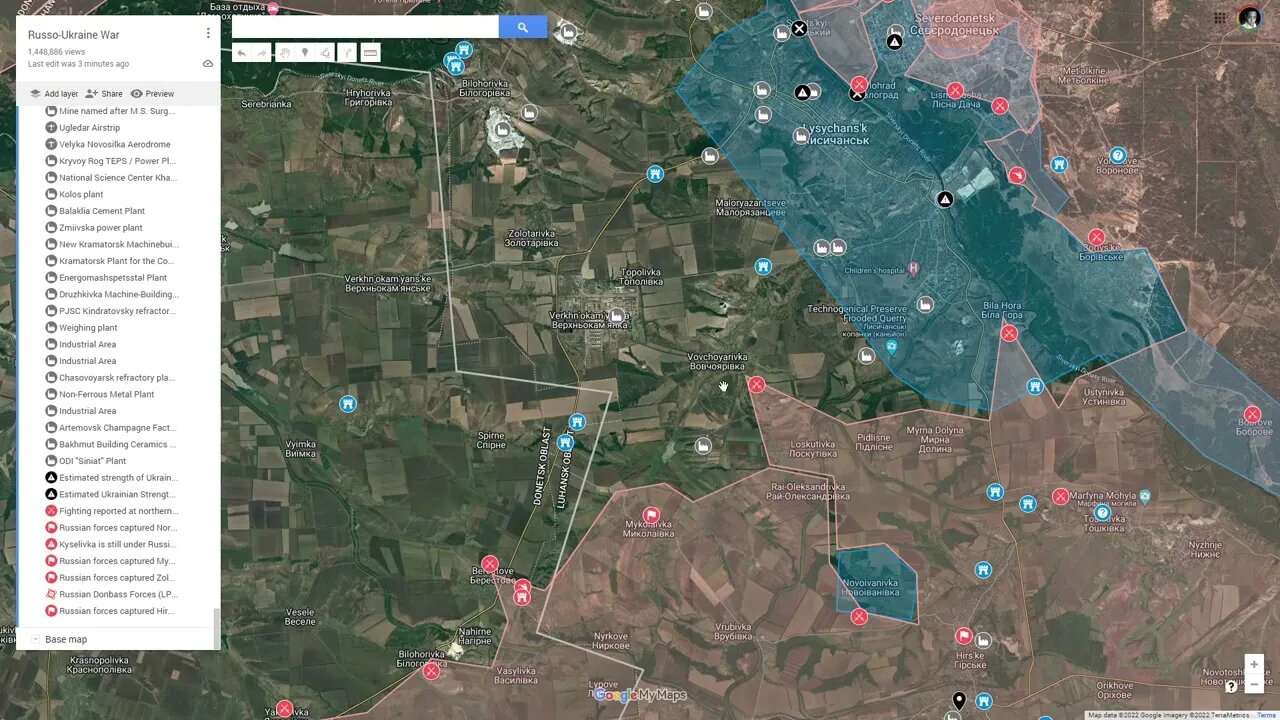The height and width of the screenshot is (720, 1280).
Task: Click into the map search box
Action: [x=365, y=27]
